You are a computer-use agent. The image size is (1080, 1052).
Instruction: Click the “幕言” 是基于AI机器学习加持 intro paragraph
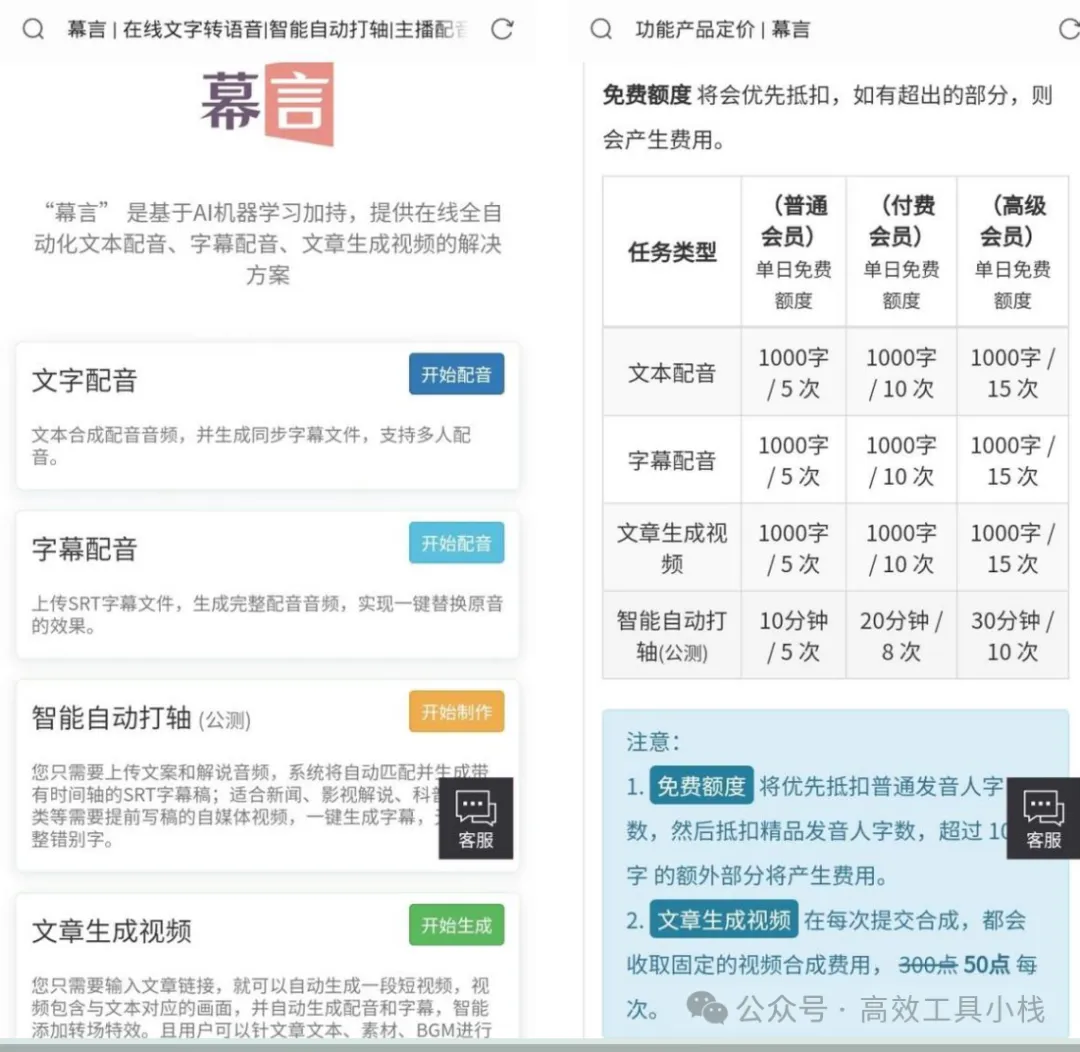(267, 243)
